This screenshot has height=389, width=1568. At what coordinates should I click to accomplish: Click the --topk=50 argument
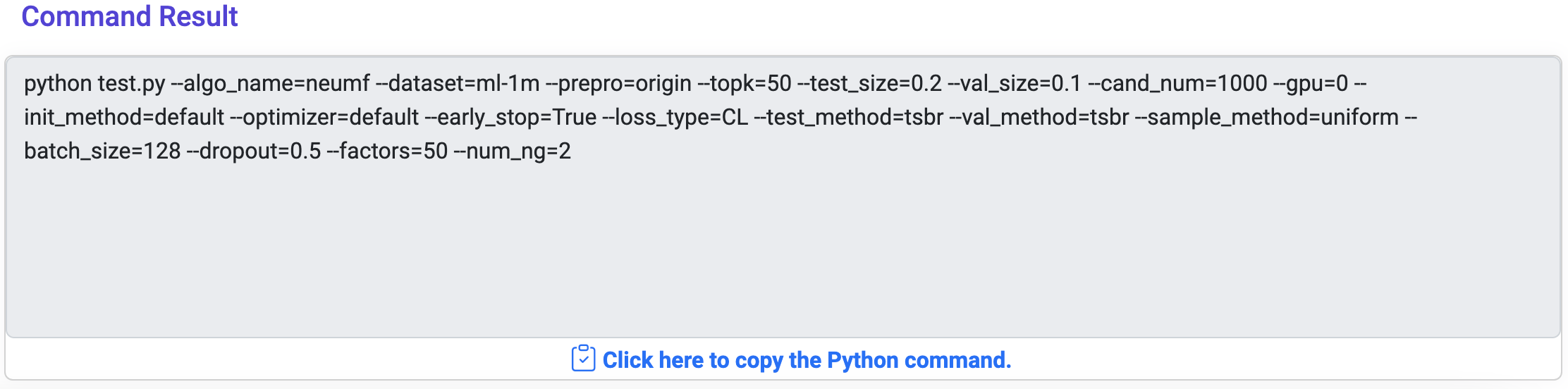coord(745,84)
